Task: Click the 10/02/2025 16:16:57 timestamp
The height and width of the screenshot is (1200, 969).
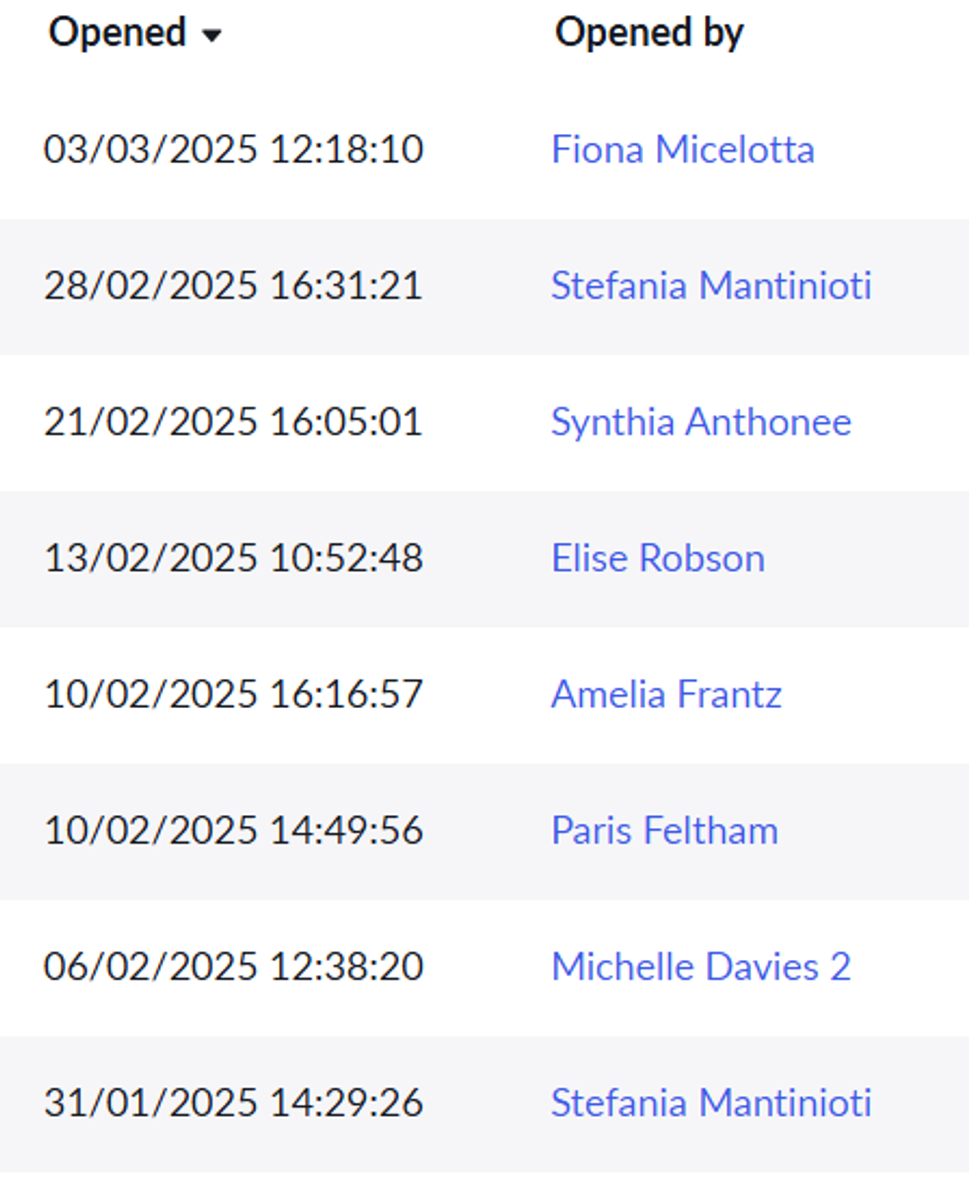Action: pyautogui.click(x=233, y=694)
